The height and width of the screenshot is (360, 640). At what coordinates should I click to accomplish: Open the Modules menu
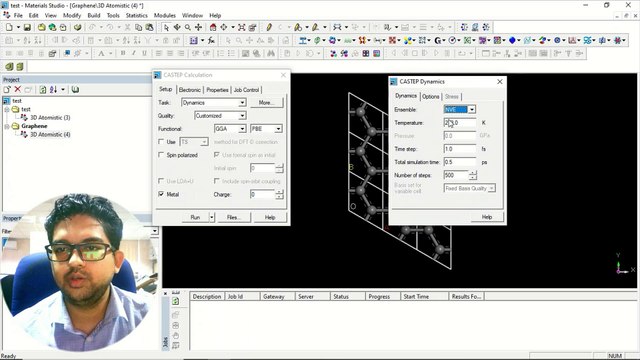pos(164,15)
